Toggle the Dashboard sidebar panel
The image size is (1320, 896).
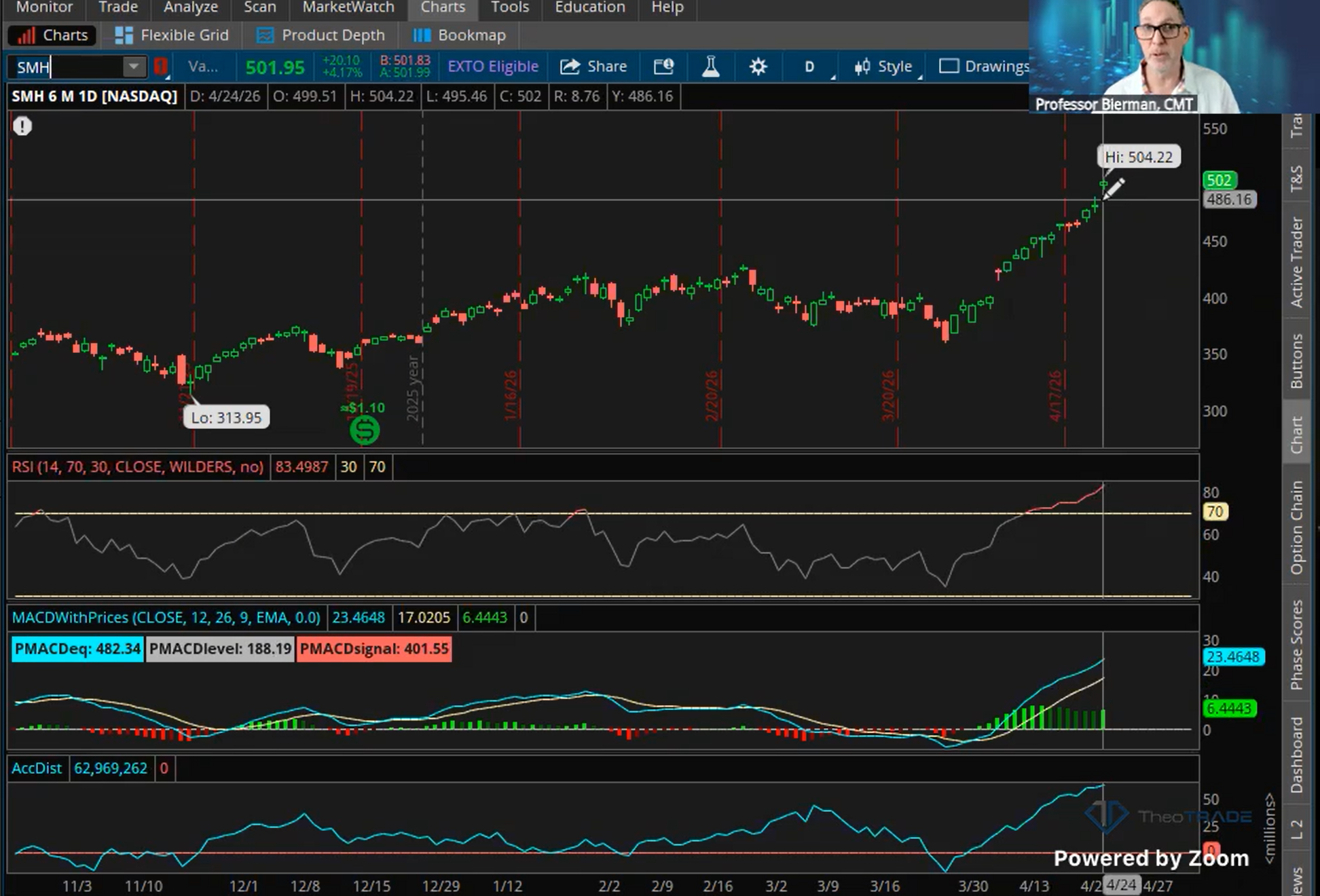[x=1297, y=755]
